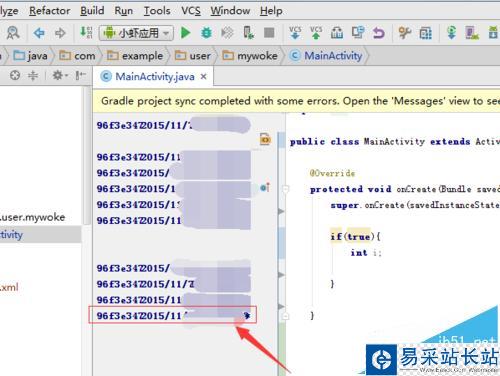Click Collapse All icon in project panel
Screen dimensions: 500x376
pyautogui.click(x=33, y=75)
